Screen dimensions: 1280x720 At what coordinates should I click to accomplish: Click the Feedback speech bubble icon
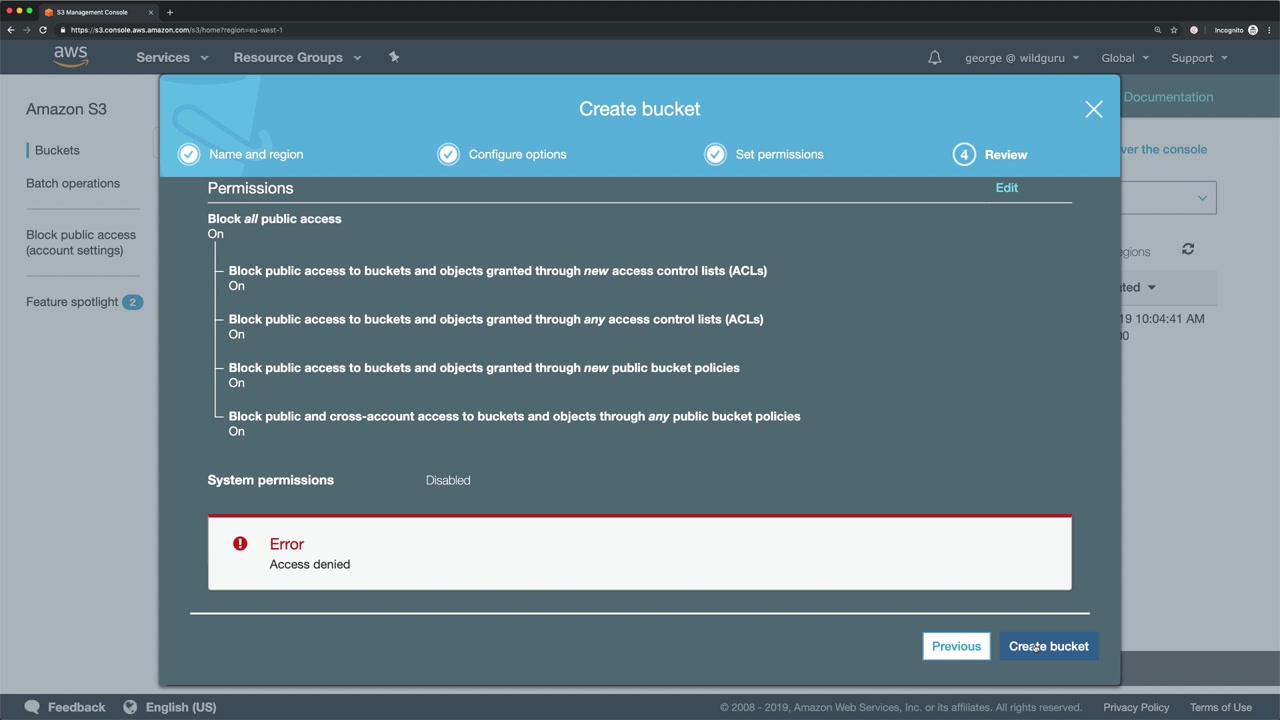(32, 707)
